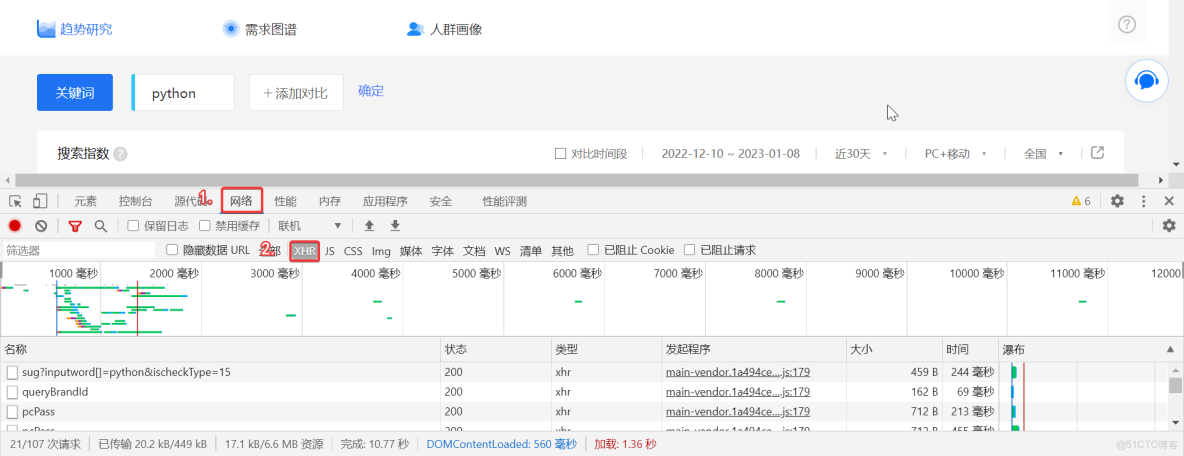Viewport: 1184px width, 456px height.
Task: Filter requests by CSS type
Action: pos(353,251)
